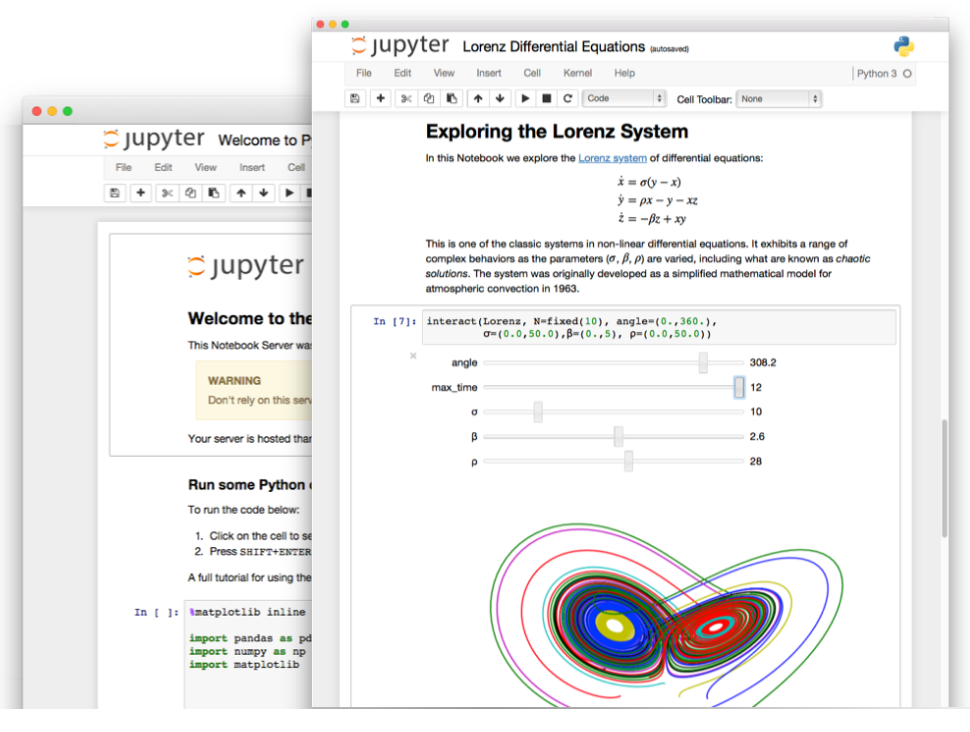Run the current cell
The image size is (970, 732).
point(525,98)
